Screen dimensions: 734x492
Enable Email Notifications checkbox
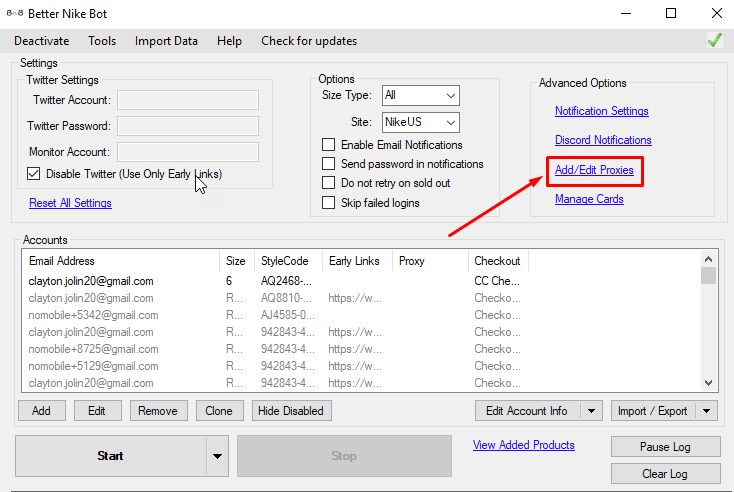(x=328, y=145)
